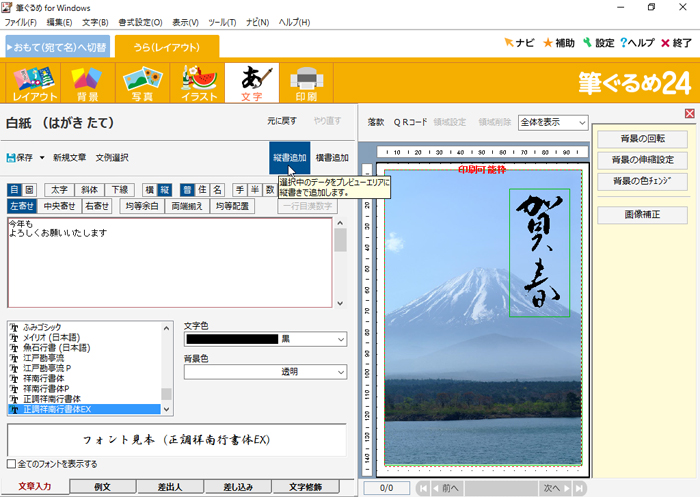
Task: Toggle 太字 bold formatting
Action: tap(60, 189)
